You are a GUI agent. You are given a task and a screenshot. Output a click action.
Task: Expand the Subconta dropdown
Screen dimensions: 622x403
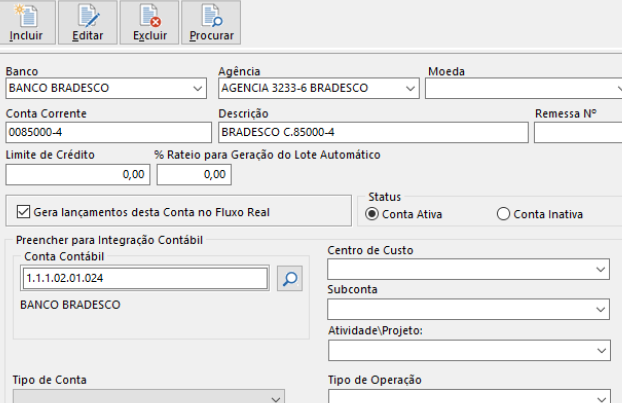click(x=468, y=309)
